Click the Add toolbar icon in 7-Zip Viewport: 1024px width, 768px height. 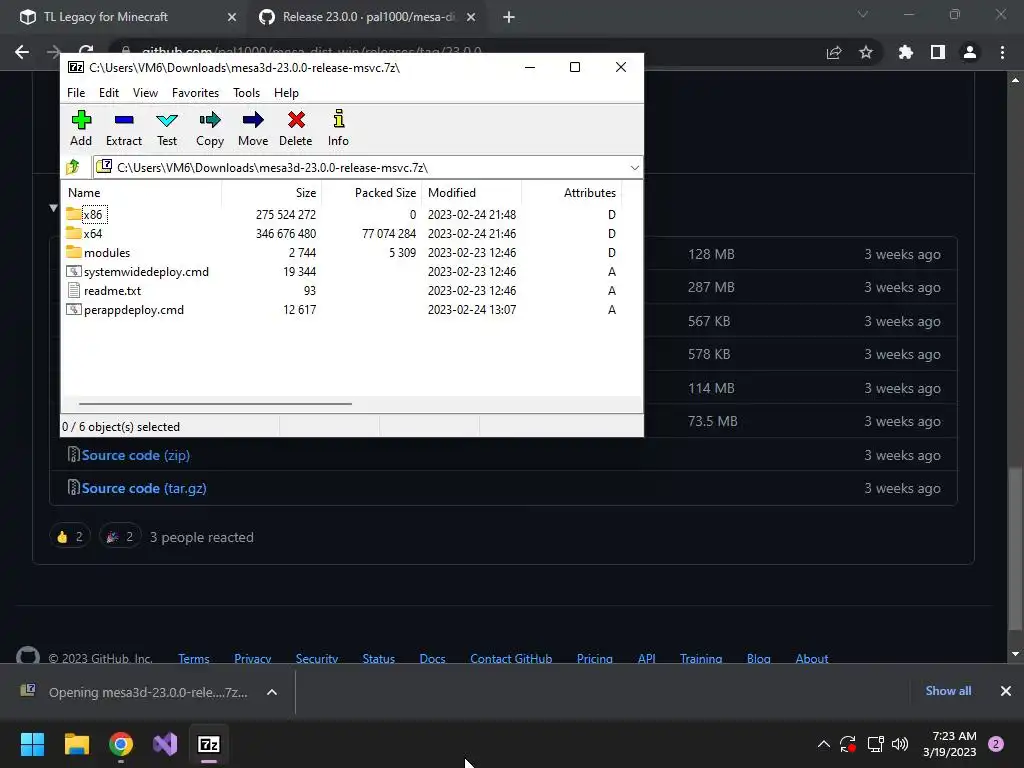pyautogui.click(x=81, y=128)
